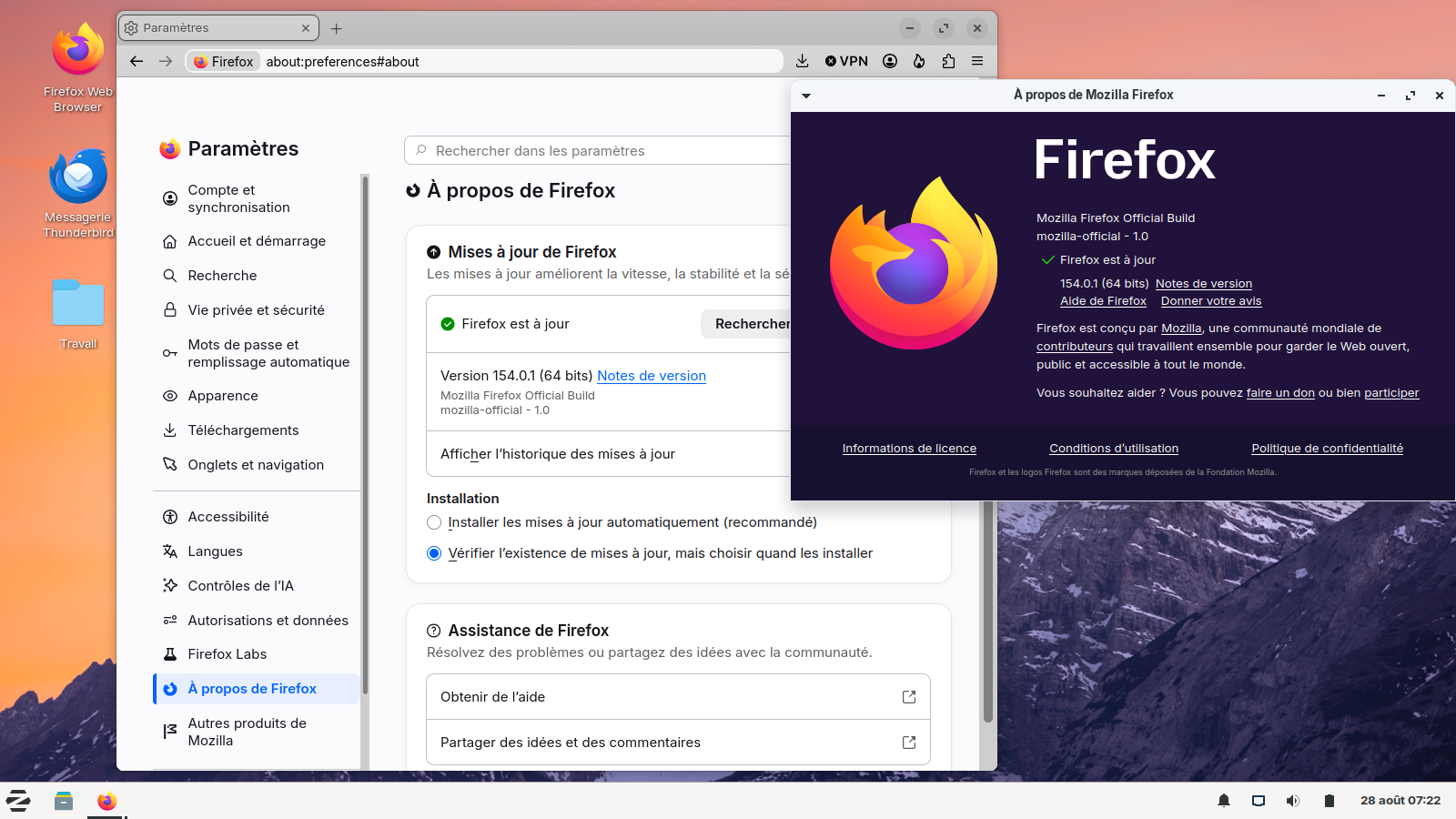Select À propos de Firefox in sidebar

click(257, 689)
